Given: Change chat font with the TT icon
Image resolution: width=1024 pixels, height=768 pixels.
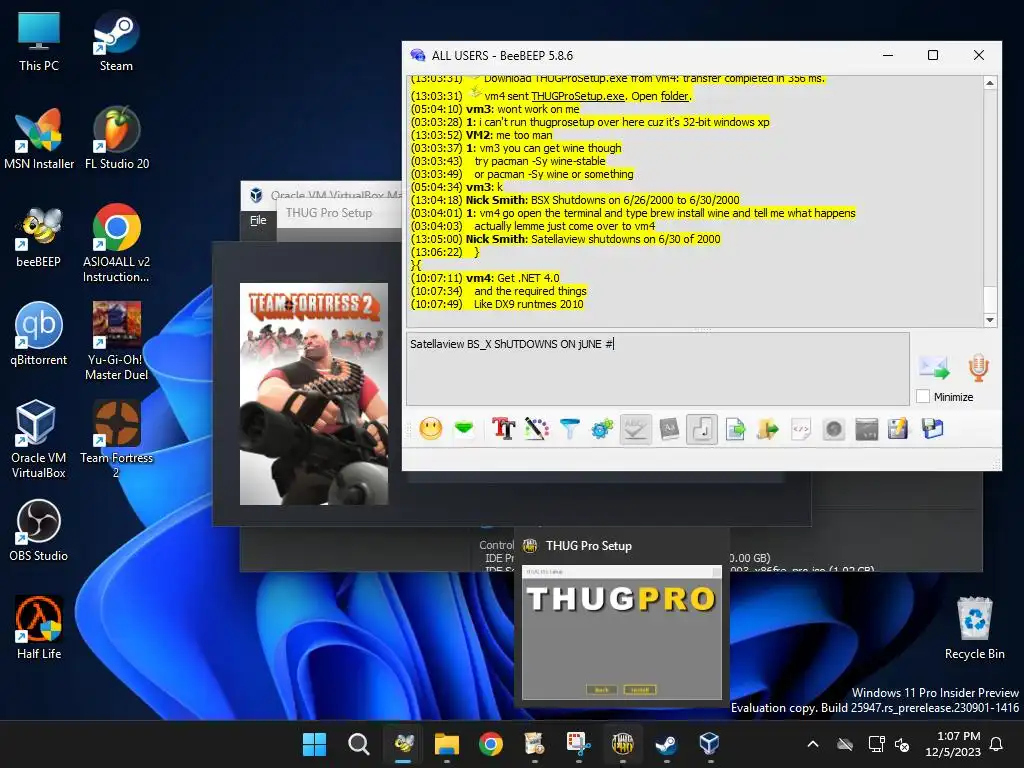Looking at the screenshot, I should (x=504, y=429).
